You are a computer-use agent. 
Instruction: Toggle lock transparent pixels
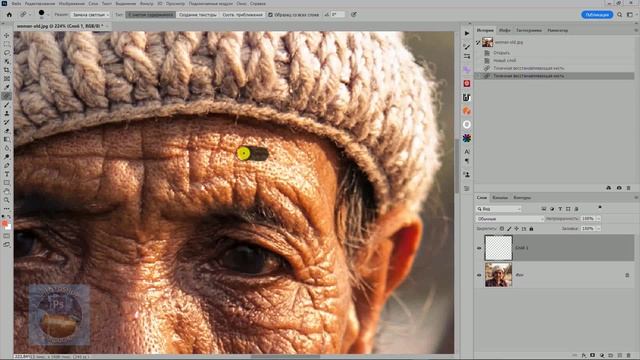click(x=502, y=229)
